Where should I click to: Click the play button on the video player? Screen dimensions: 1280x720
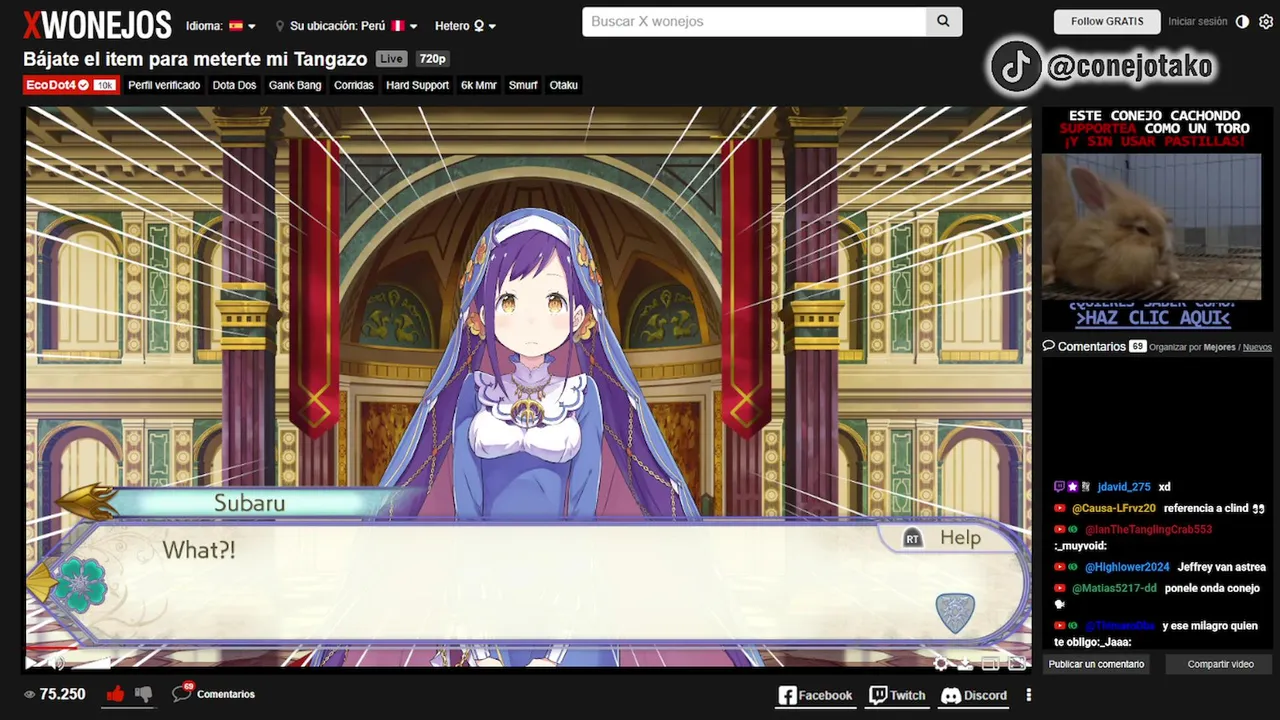[x=33, y=662]
